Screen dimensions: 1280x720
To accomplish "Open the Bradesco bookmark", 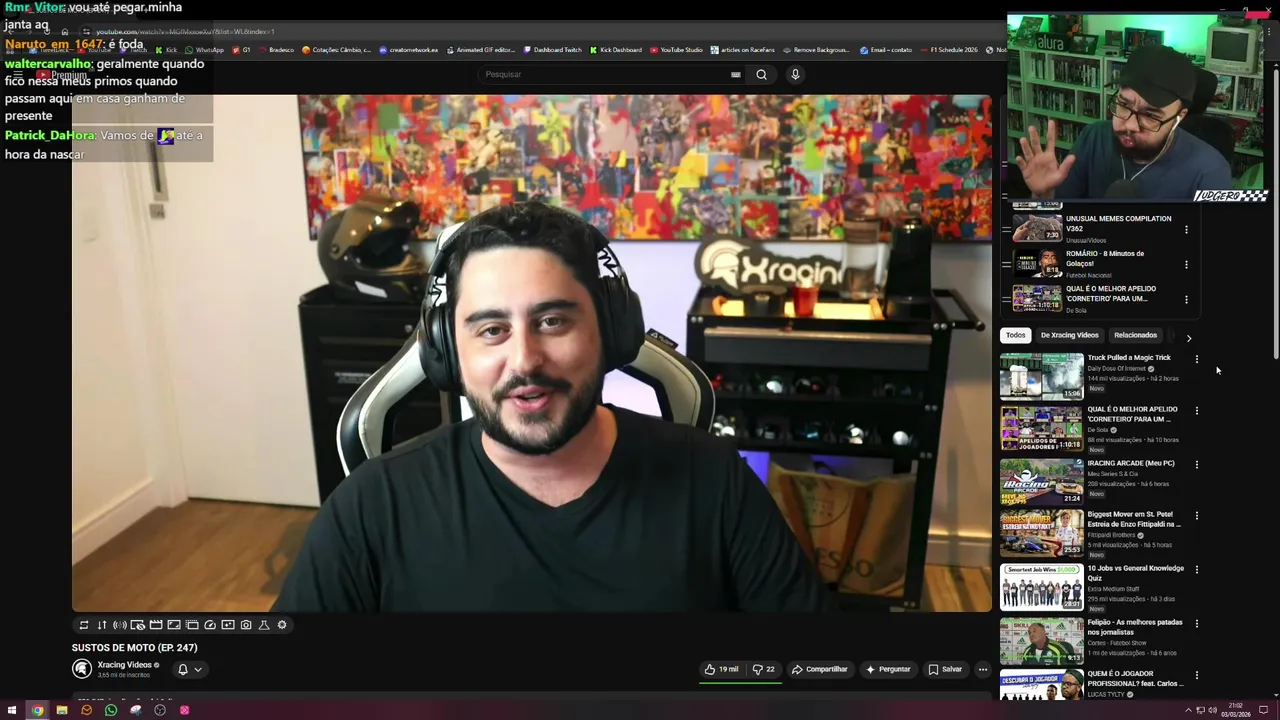I will [x=276, y=50].
